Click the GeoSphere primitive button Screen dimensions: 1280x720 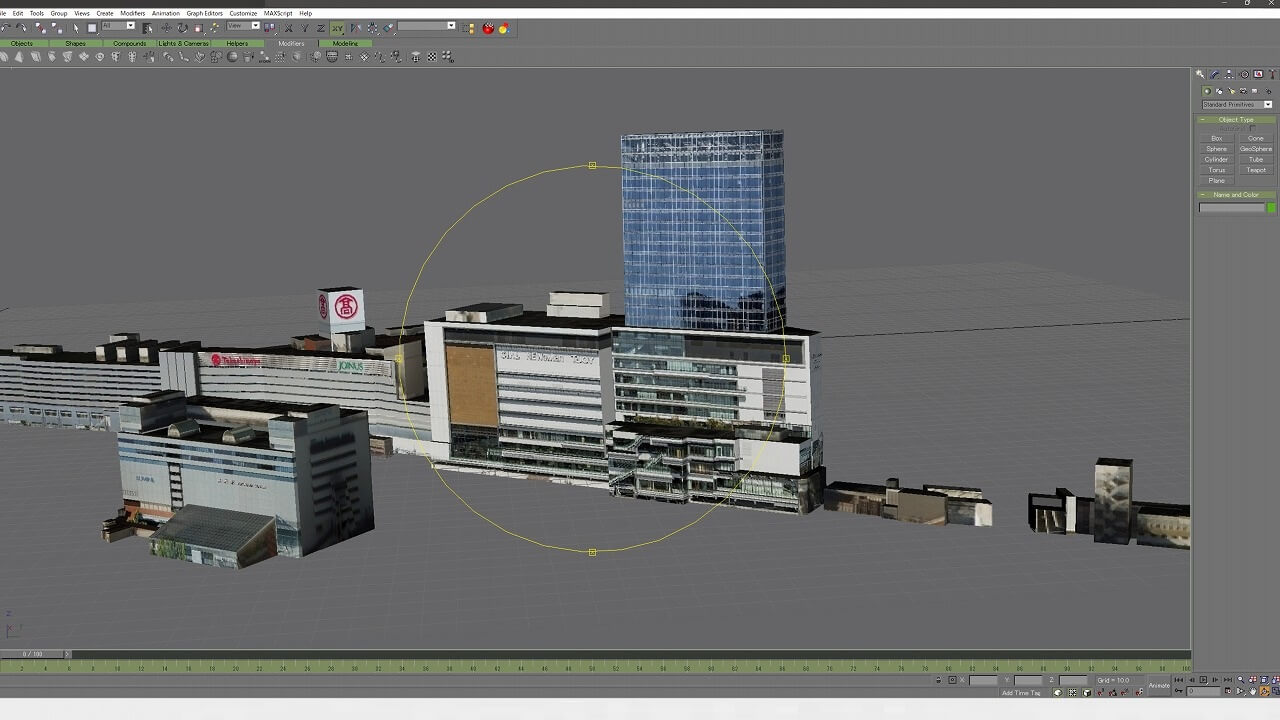[1256, 149]
